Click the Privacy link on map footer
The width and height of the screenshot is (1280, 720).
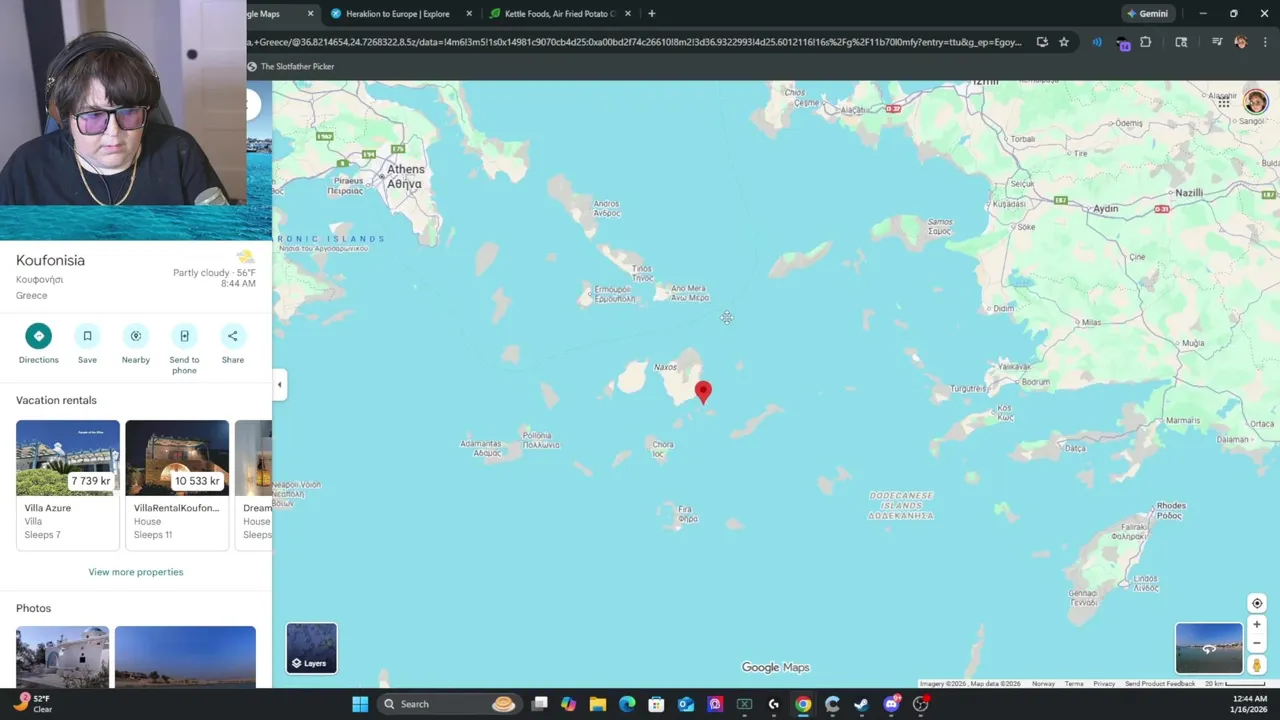coord(1104,684)
